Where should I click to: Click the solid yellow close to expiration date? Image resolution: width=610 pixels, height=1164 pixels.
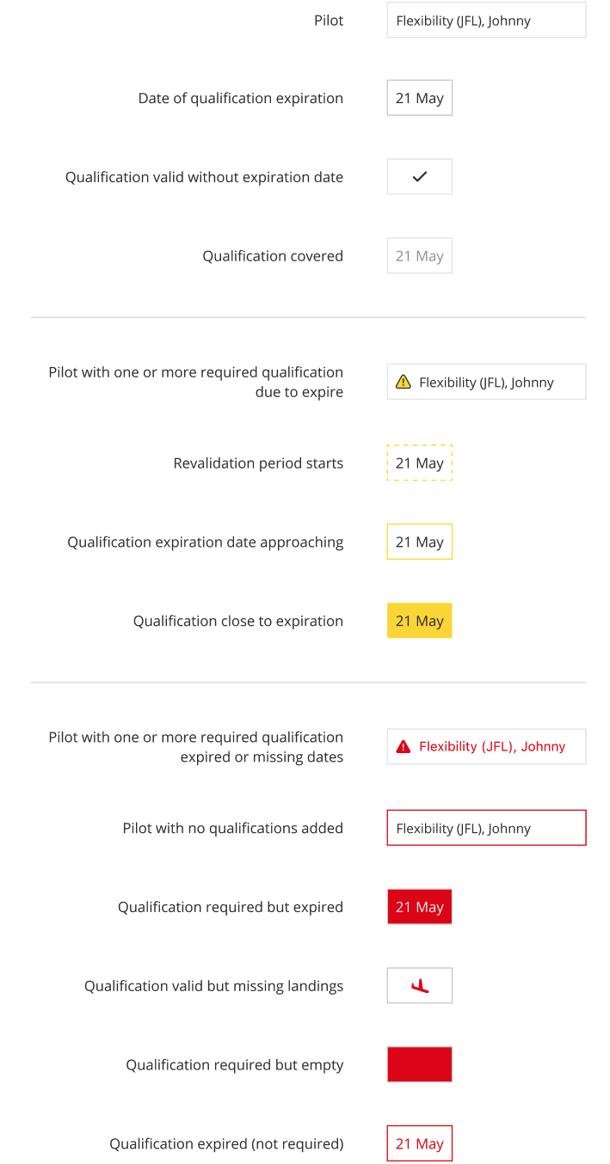pyautogui.click(x=419, y=621)
